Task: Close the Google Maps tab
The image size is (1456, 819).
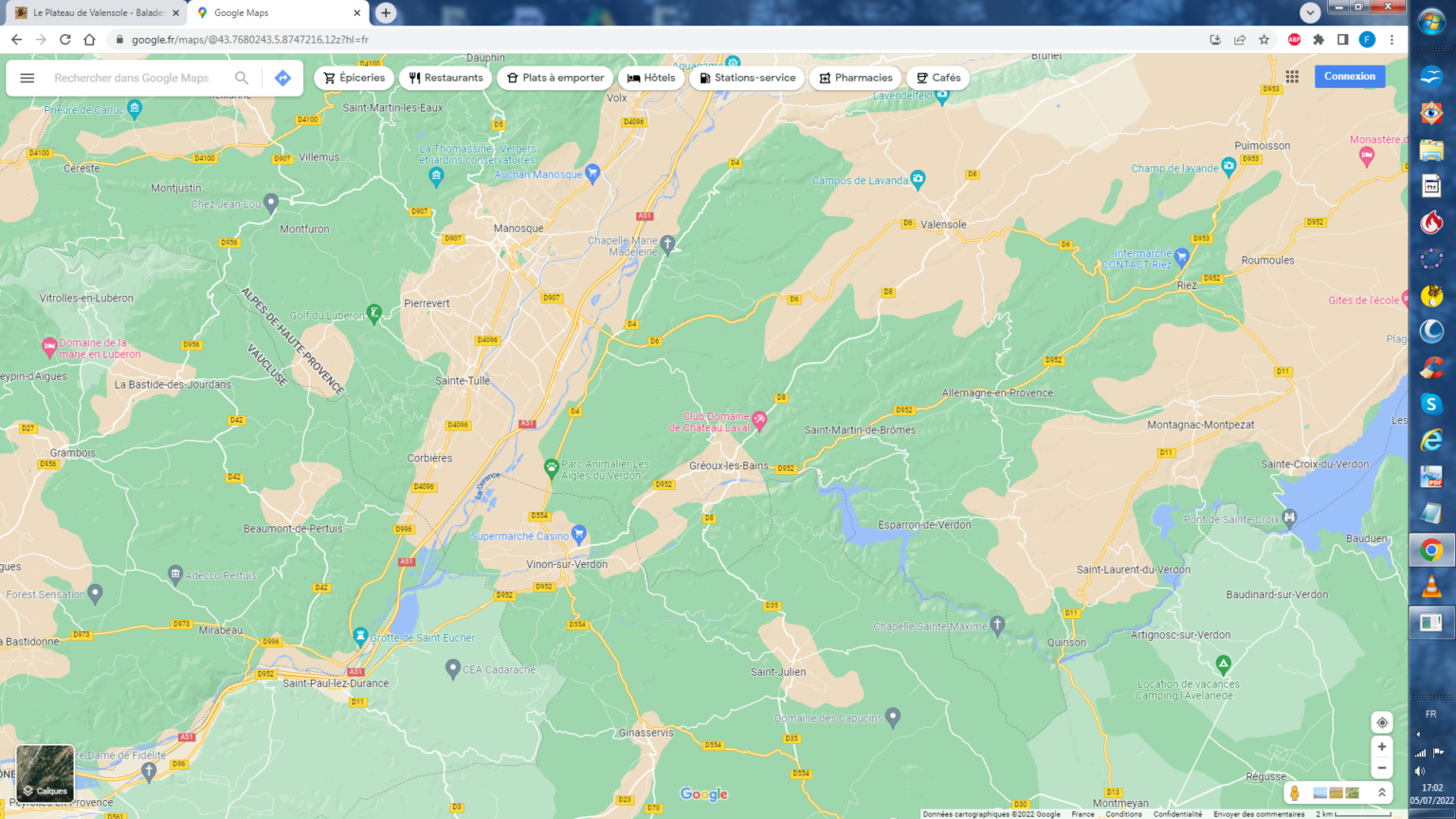Action: tap(357, 12)
